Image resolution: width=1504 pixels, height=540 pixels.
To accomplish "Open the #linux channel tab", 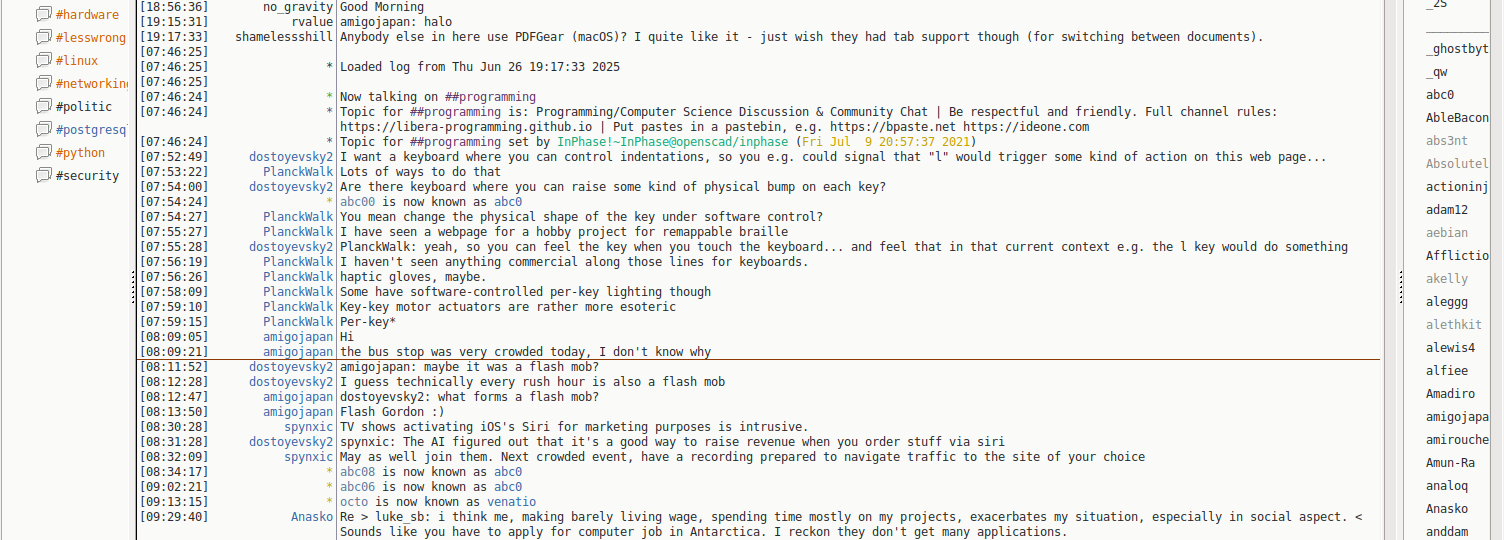I will [x=77, y=60].
